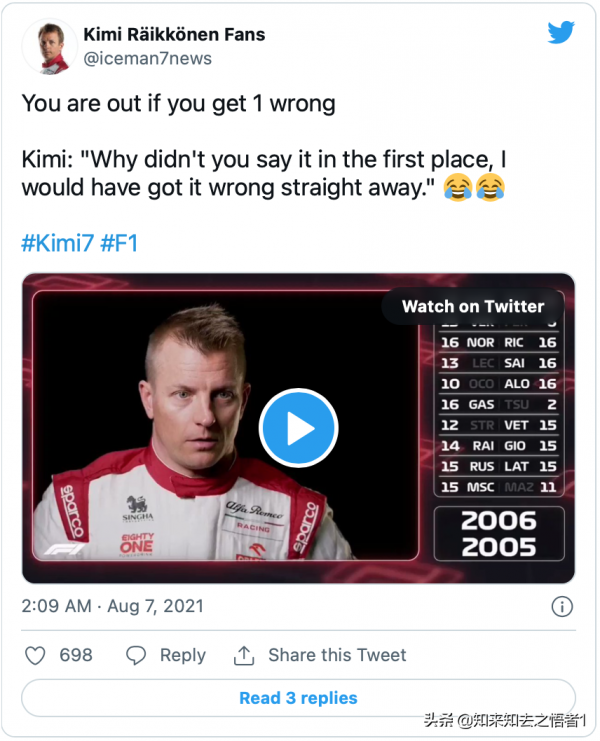Click the reply speech bubble icon
The image size is (600, 741).
(x=136, y=655)
